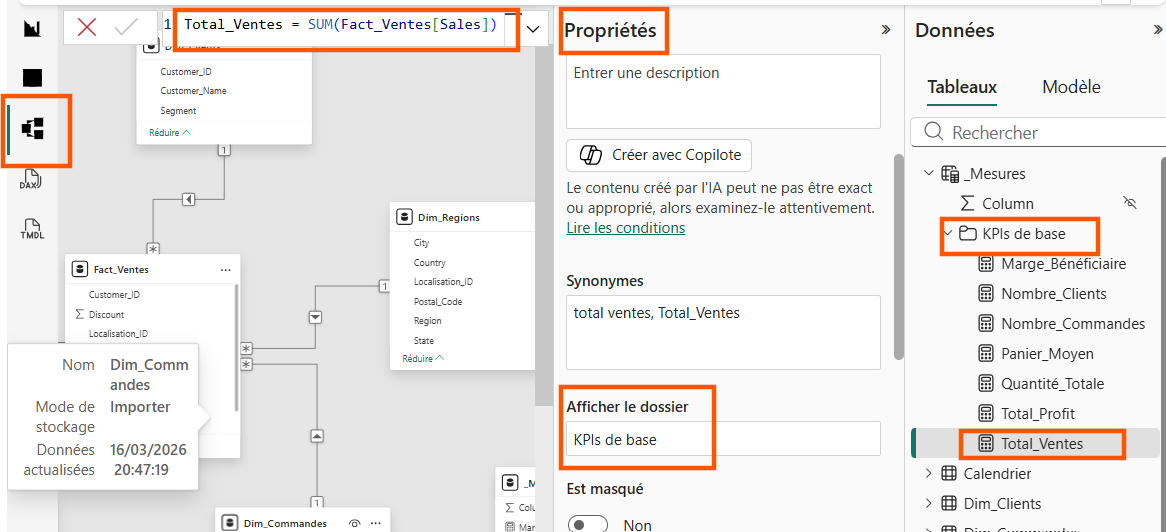Screen dimensions: 1166x532
Task: Select the Tableaux tab
Action: coord(962,86)
